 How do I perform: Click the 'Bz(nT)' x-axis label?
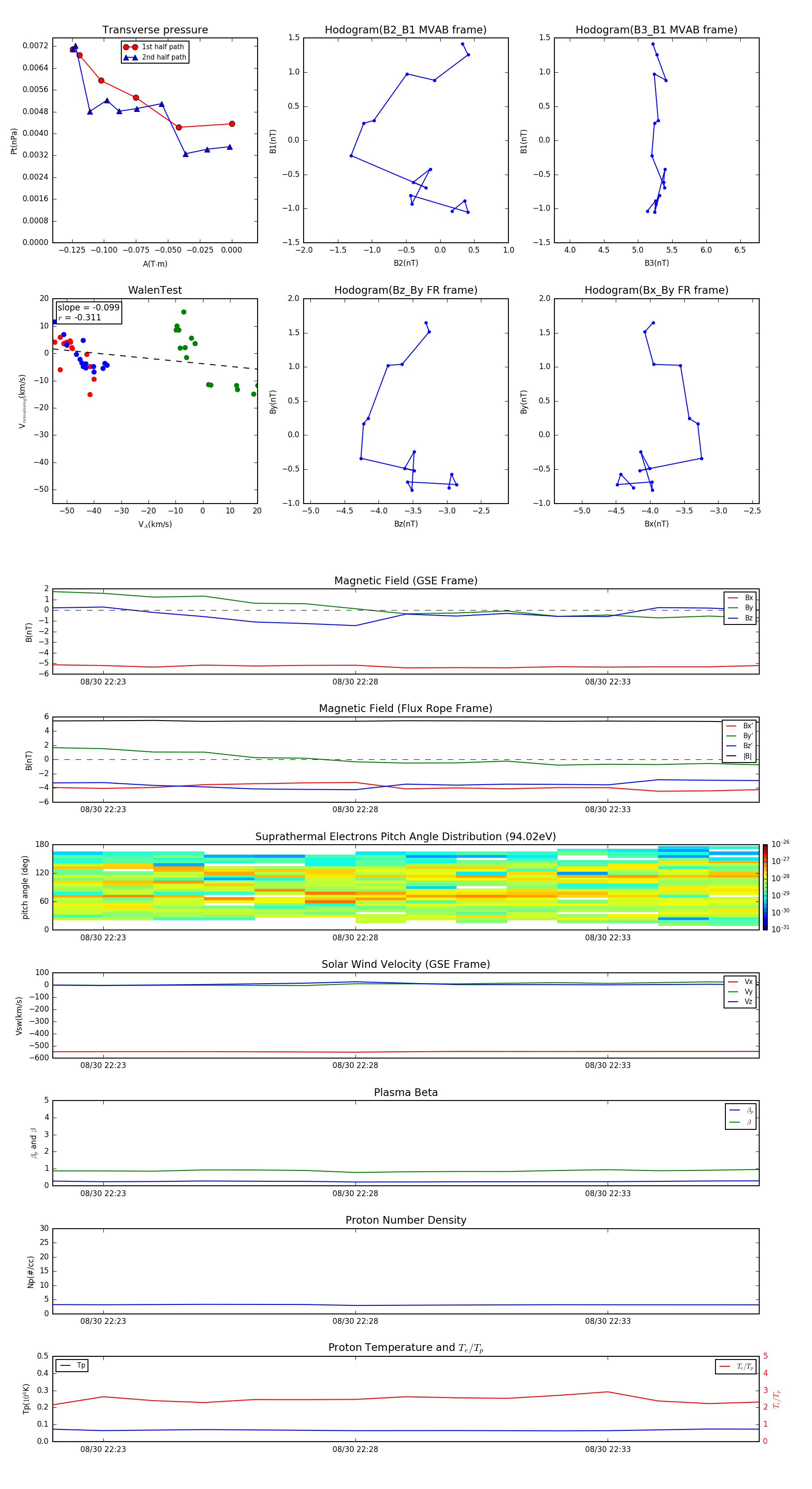406,524
